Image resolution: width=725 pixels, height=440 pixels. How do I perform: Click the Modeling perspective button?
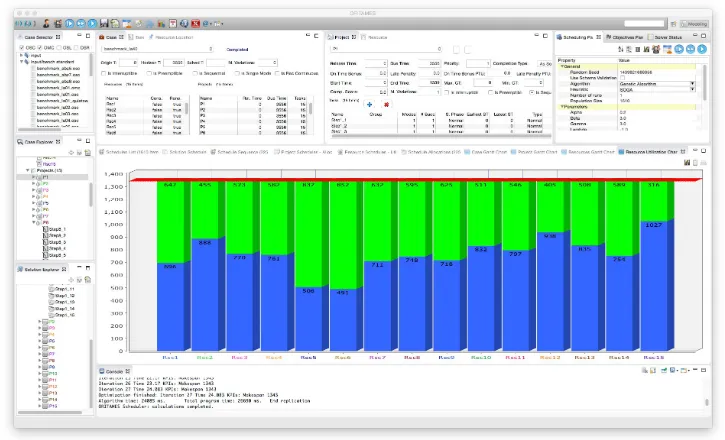(x=694, y=24)
